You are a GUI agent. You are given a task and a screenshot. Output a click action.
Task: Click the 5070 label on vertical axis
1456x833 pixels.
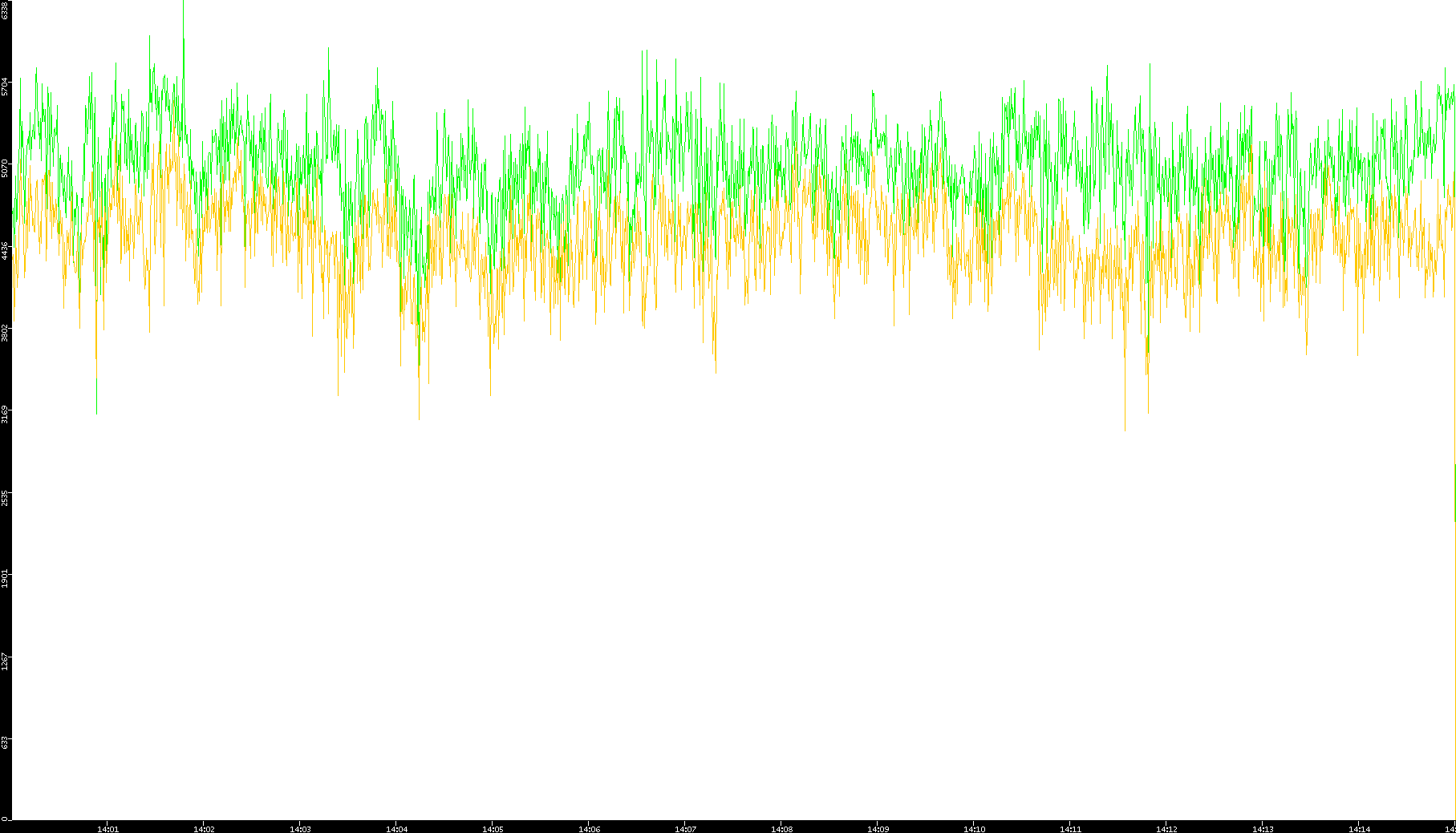[6, 168]
